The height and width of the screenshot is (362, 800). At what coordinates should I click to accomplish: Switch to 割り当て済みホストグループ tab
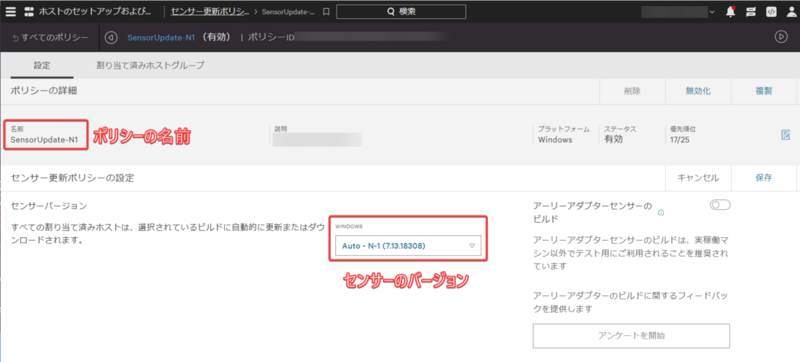pos(151,65)
